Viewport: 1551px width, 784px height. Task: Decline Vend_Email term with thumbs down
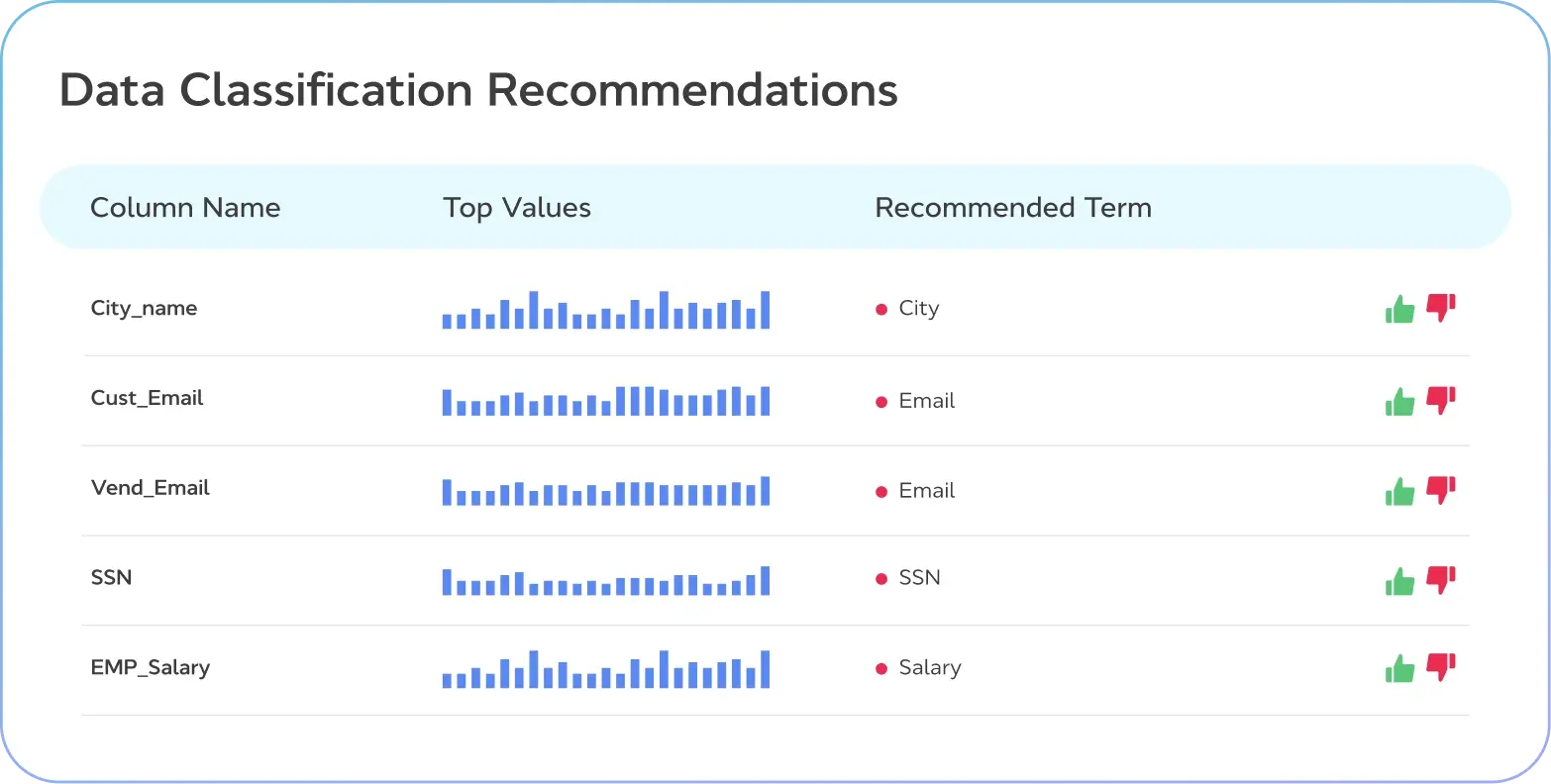(x=1441, y=490)
